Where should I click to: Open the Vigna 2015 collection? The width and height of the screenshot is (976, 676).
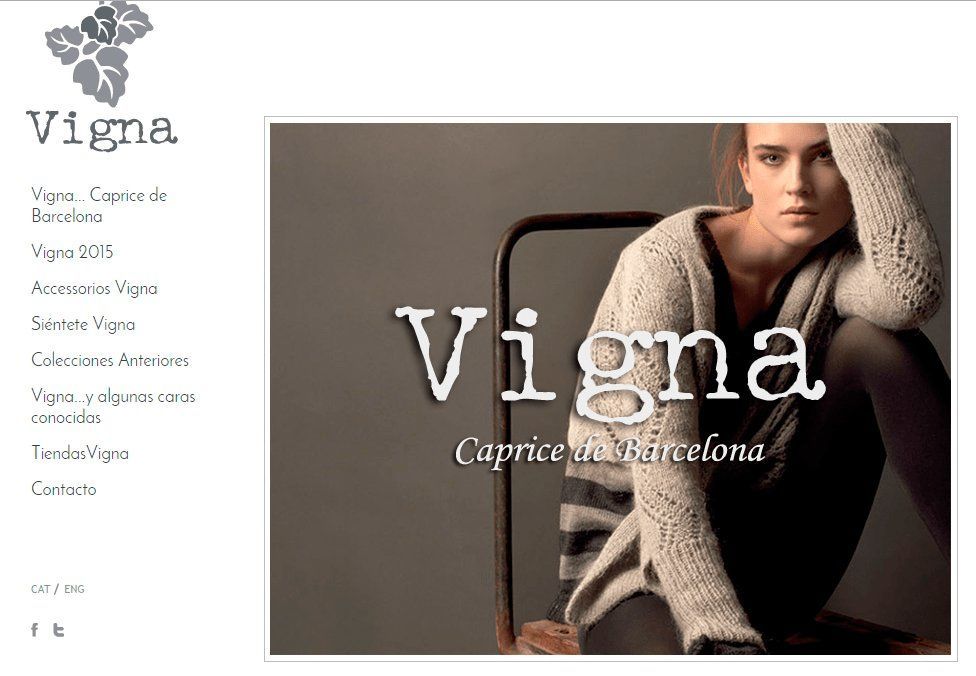[72, 252]
